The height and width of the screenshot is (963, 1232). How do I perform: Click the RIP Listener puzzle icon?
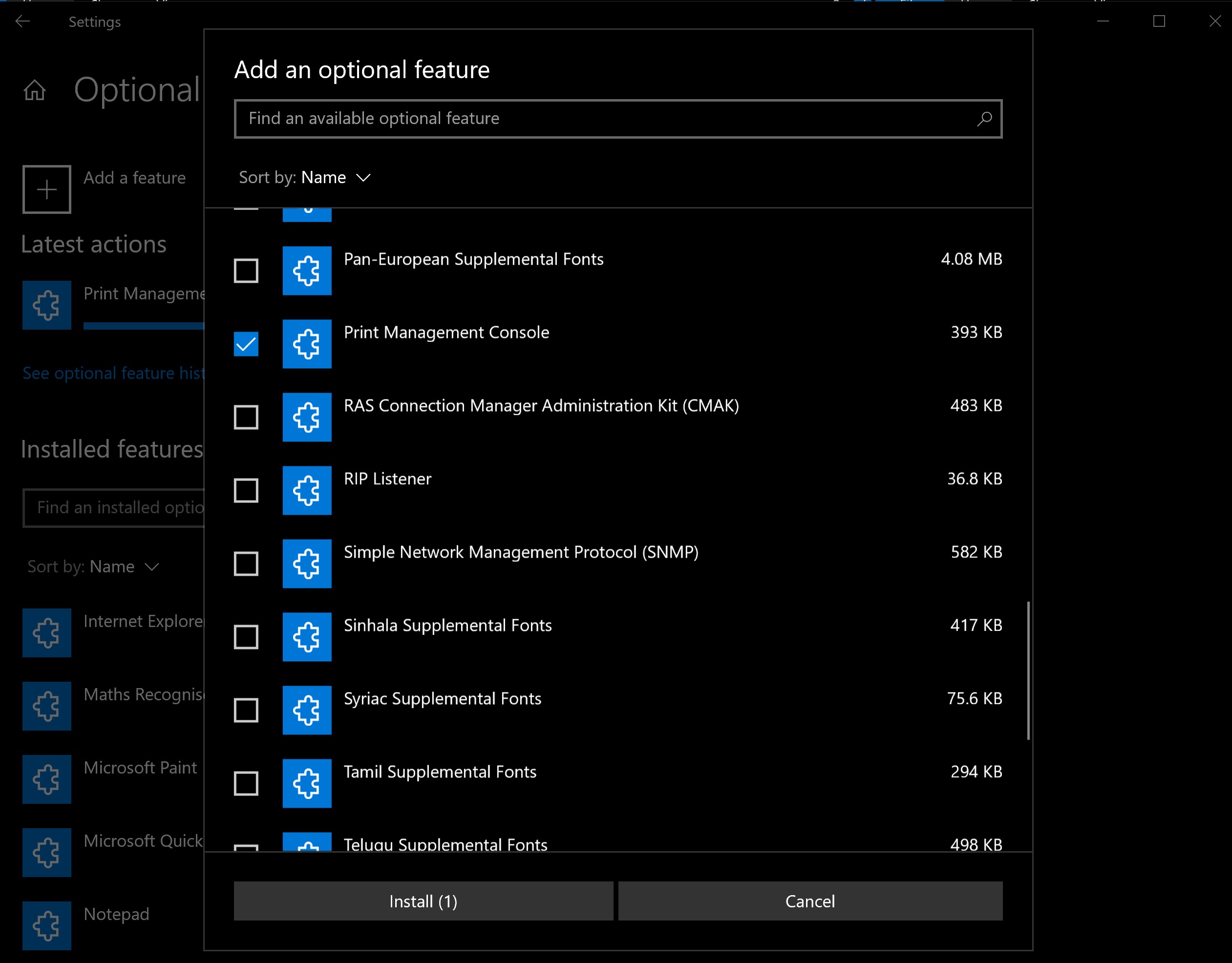(307, 490)
